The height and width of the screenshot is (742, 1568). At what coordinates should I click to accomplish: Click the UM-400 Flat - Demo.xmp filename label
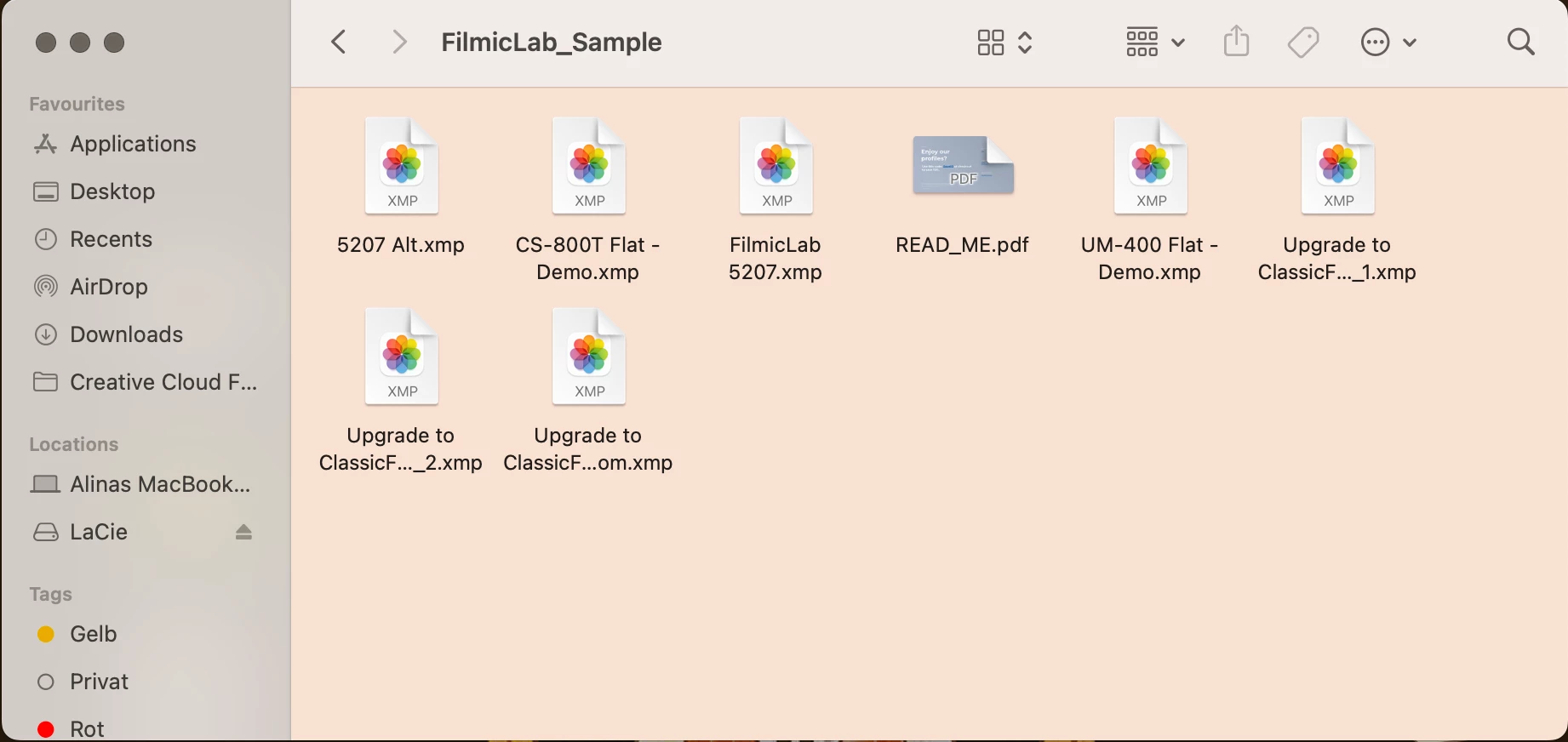pos(1150,259)
